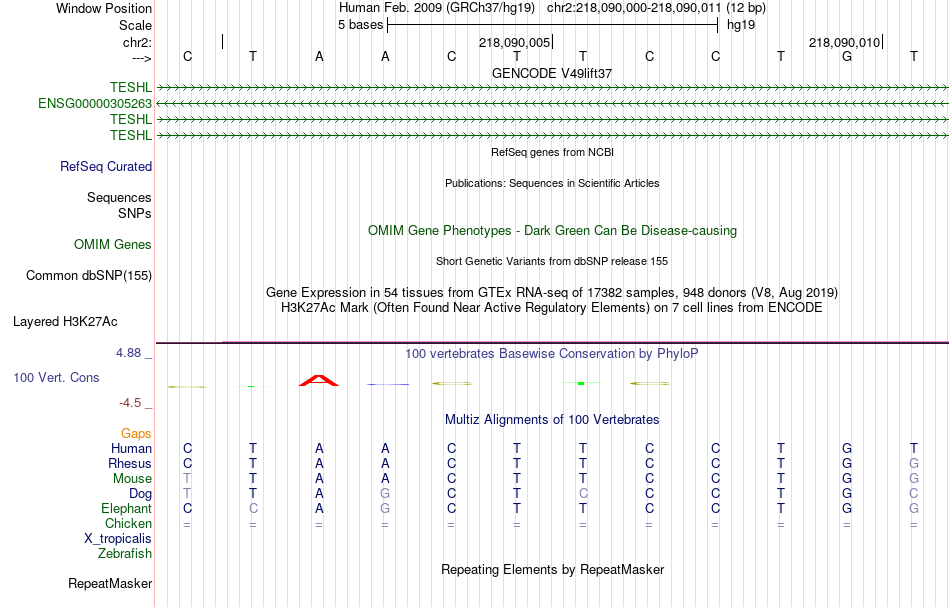950x607 pixels.
Task: Click Repeating Elements by RepeatMasker title
Action: [552, 569]
